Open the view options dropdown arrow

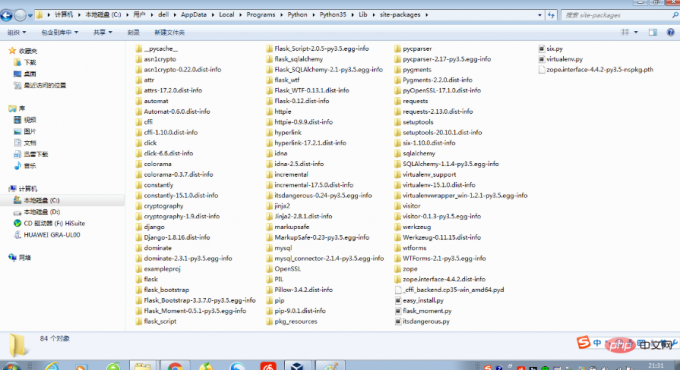(636, 33)
